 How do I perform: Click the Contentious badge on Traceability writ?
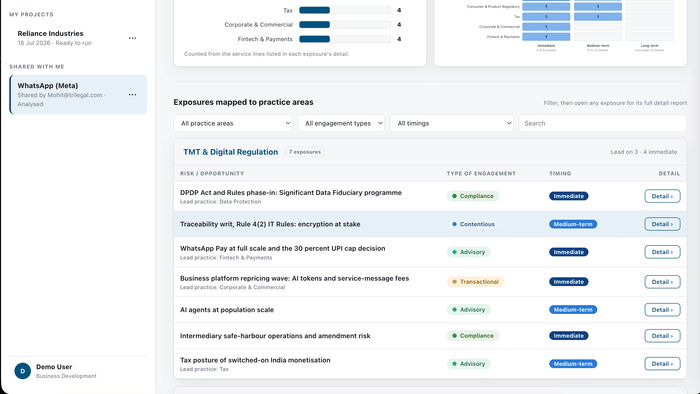coord(473,224)
